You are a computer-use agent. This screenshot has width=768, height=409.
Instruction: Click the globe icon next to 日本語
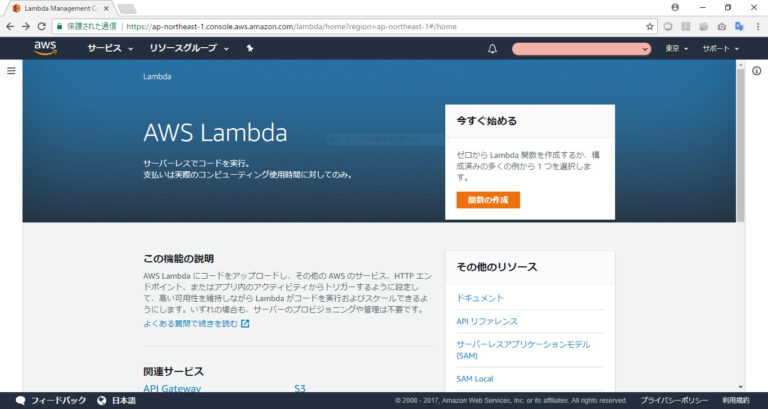click(102, 400)
